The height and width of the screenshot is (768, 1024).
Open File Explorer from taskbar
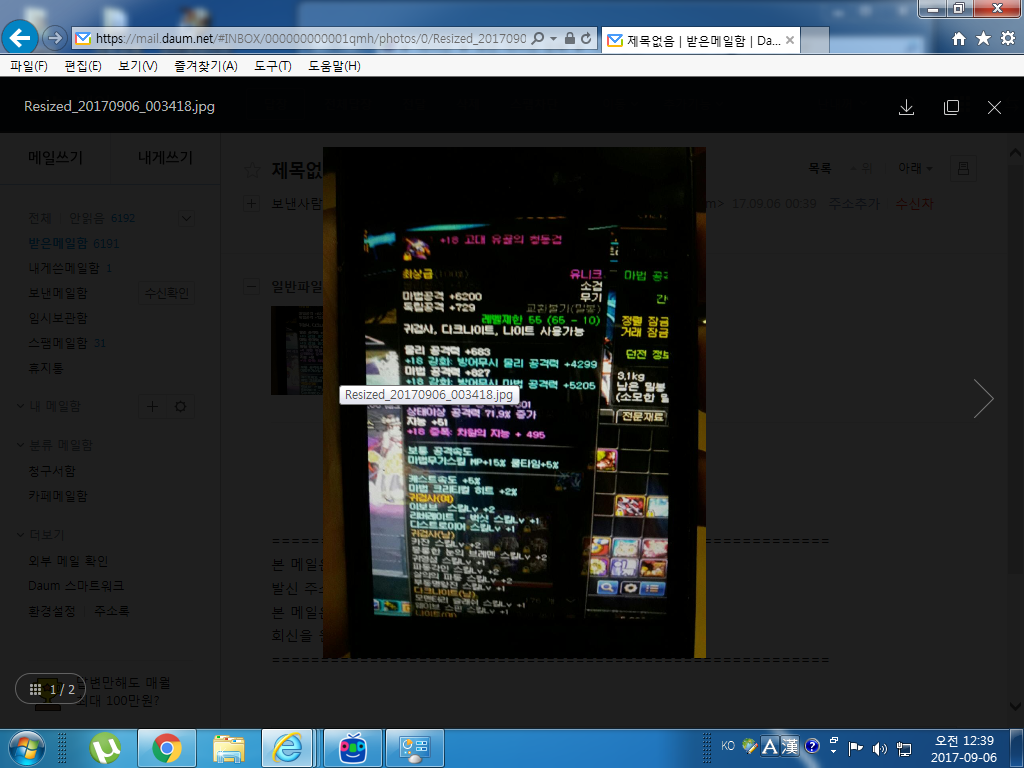(x=228, y=748)
